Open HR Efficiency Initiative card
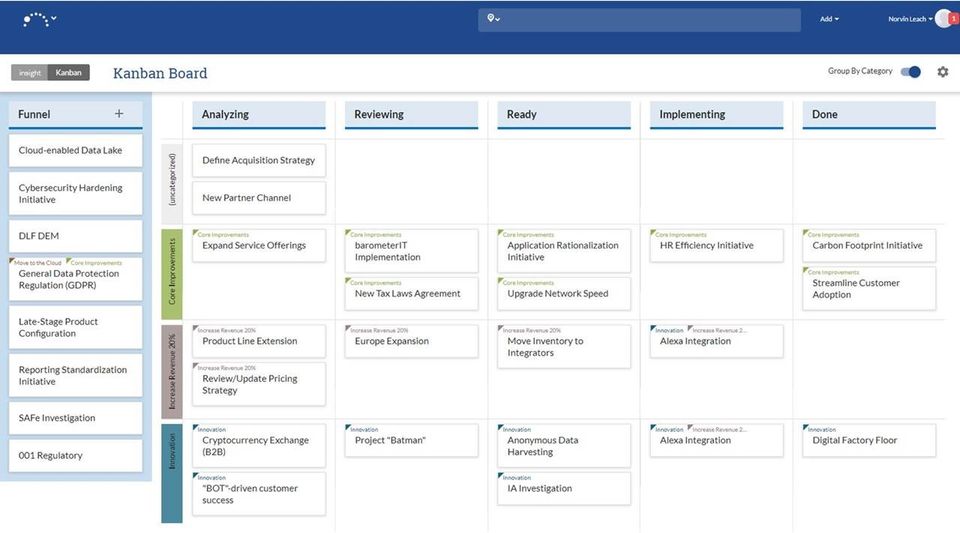Image resolution: width=960 pixels, height=533 pixels. [x=716, y=245]
